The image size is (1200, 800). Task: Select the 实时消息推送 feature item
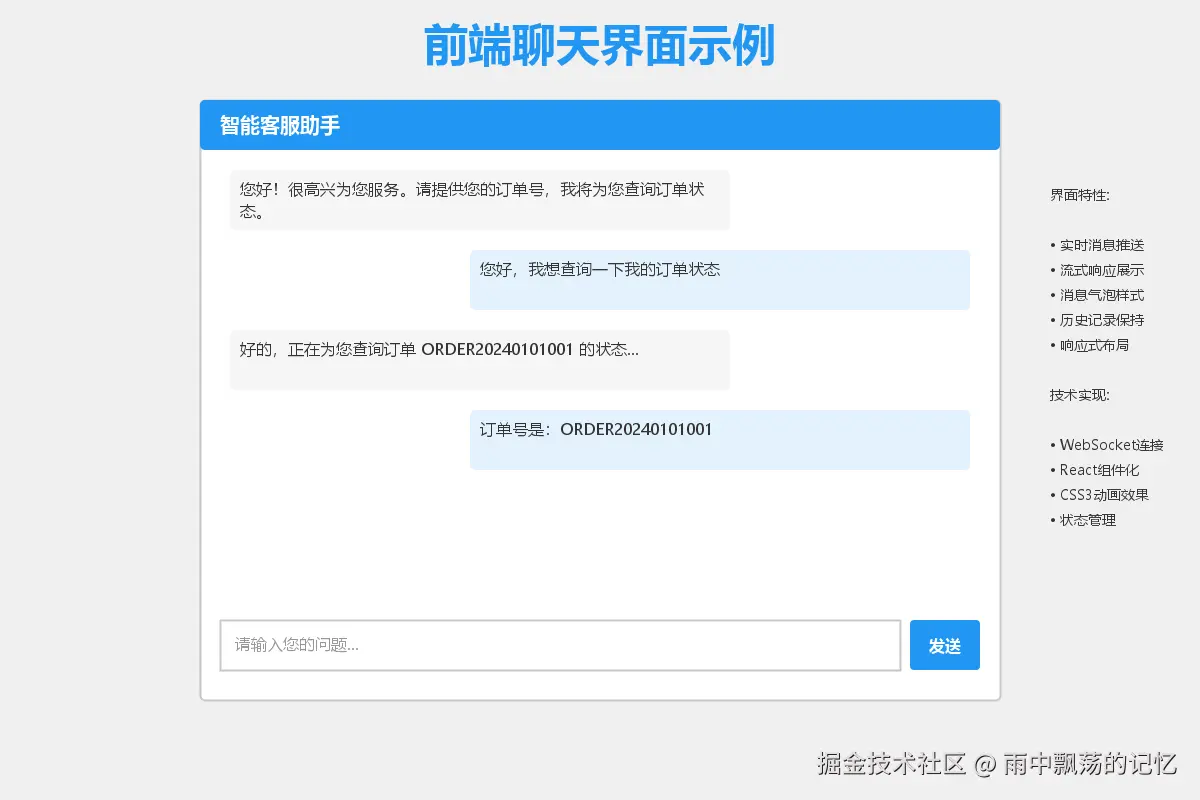(x=1097, y=245)
